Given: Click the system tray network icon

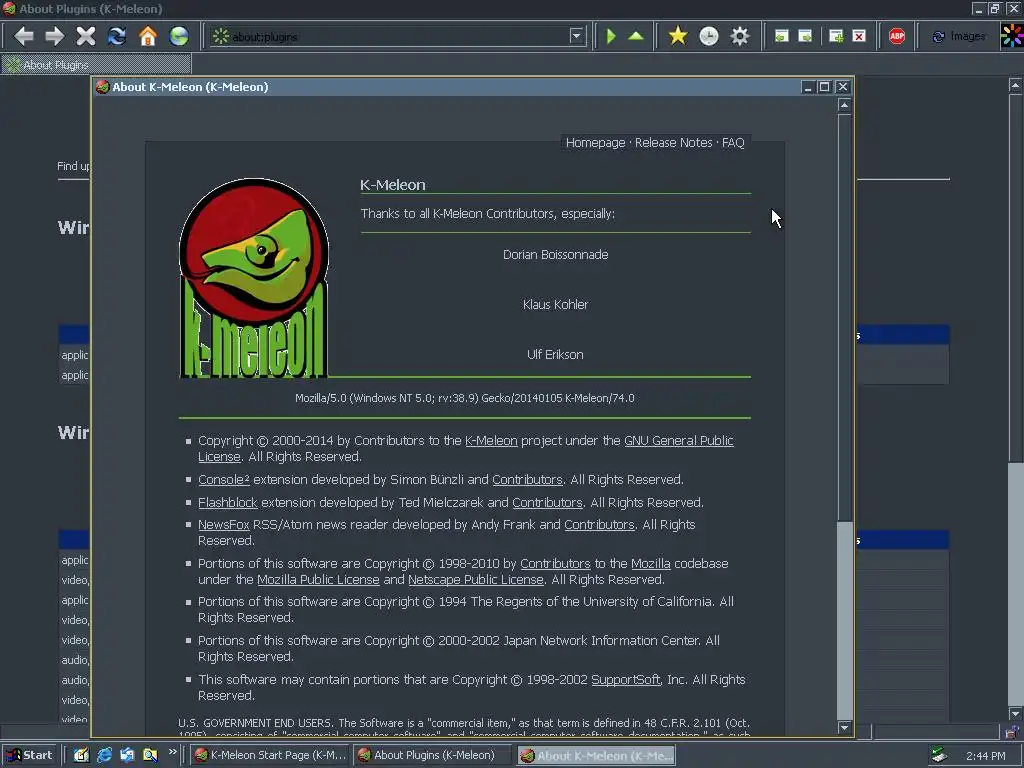Looking at the screenshot, I should (938, 756).
